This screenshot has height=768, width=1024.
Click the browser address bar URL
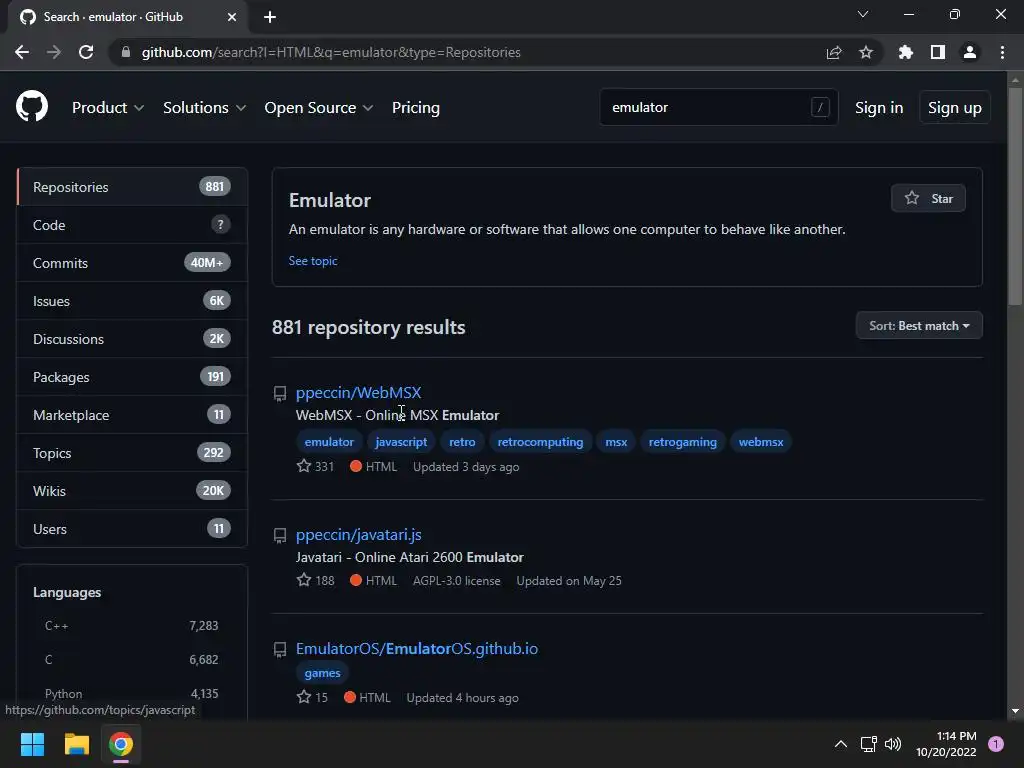tap(331, 52)
